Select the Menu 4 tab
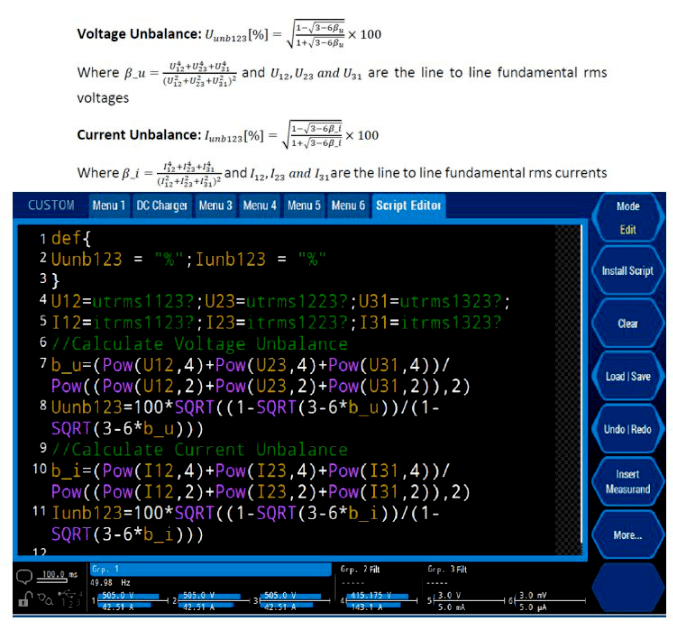Viewport: 673px width, 629px height. point(259,205)
